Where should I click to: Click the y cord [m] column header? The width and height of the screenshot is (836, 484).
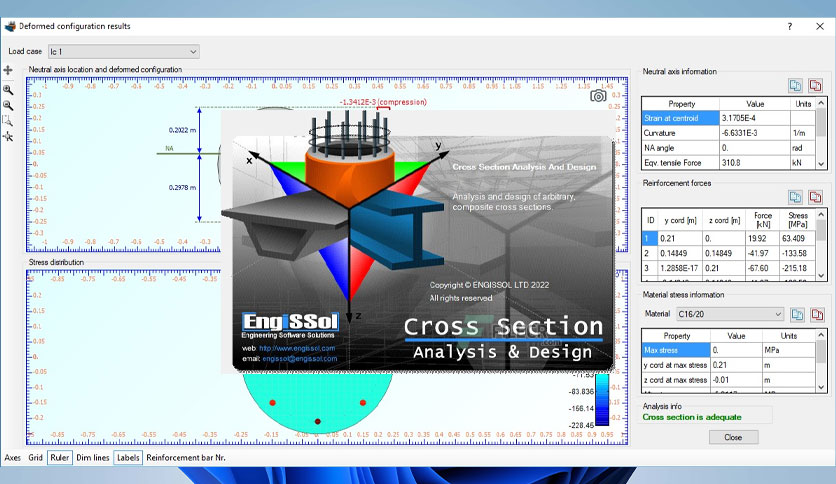pyautogui.click(x=680, y=220)
